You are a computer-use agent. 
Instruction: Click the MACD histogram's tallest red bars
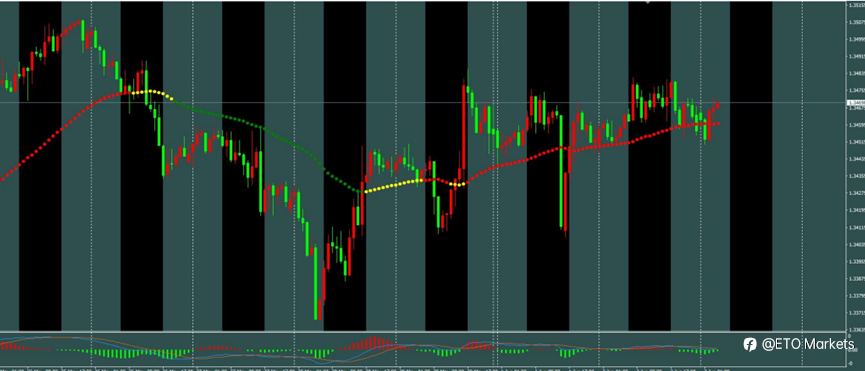(x=375, y=343)
